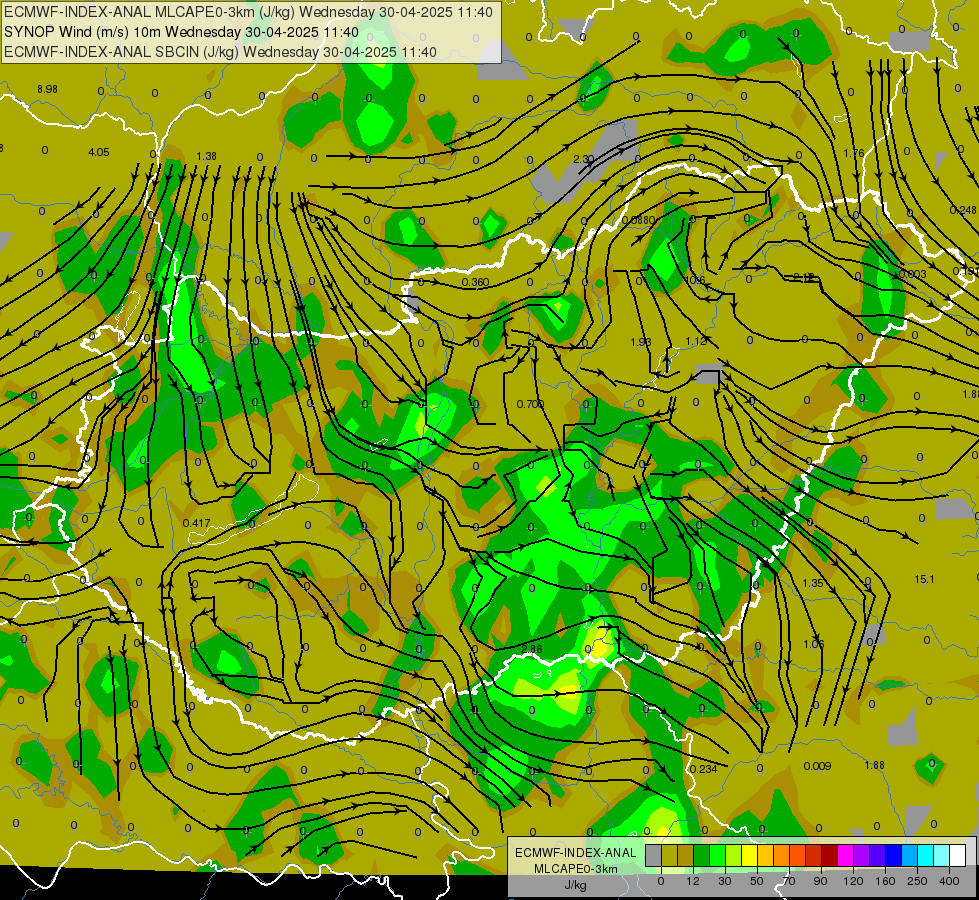The height and width of the screenshot is (900, 979).
Task: Select the map value '1.76'
Action: tap(854, 154)
